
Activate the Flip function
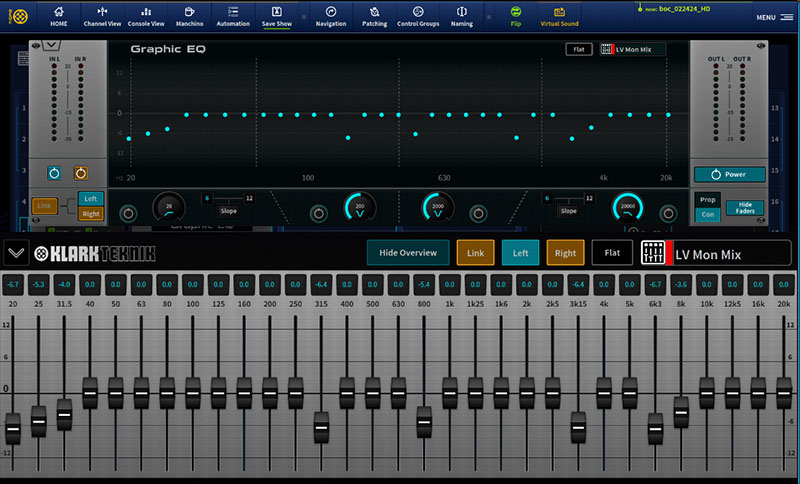click(516, 16)
